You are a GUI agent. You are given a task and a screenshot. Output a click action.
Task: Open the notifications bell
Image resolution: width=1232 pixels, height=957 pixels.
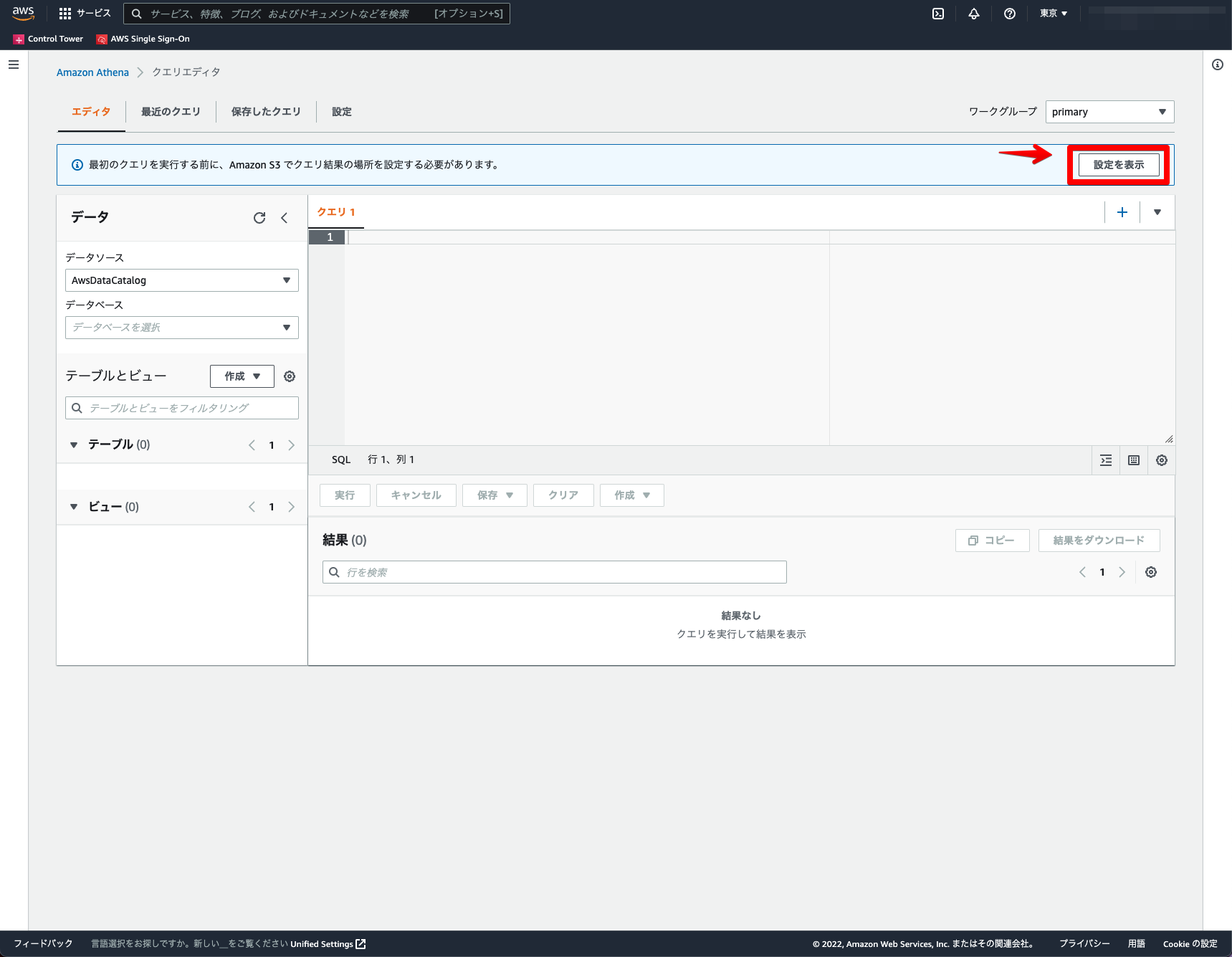coord(973,14)
